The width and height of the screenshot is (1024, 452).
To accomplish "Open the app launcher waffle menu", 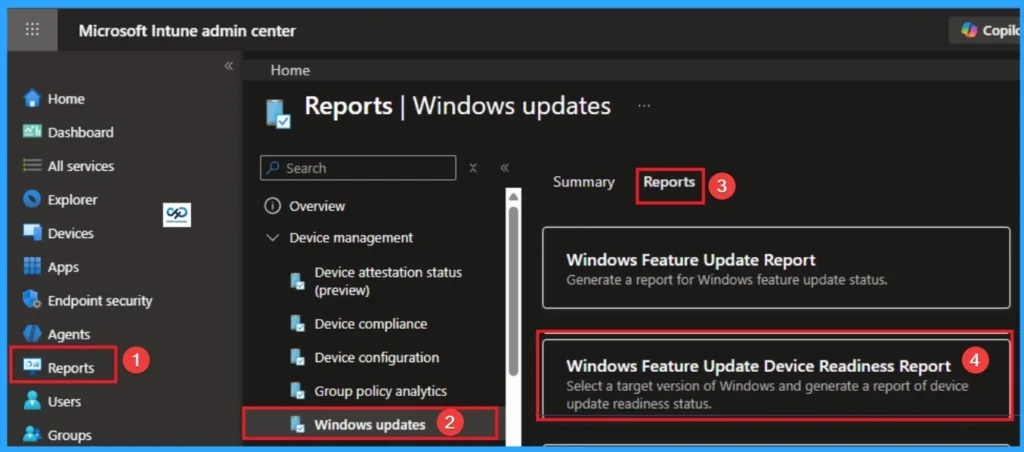I will point(32,29).
